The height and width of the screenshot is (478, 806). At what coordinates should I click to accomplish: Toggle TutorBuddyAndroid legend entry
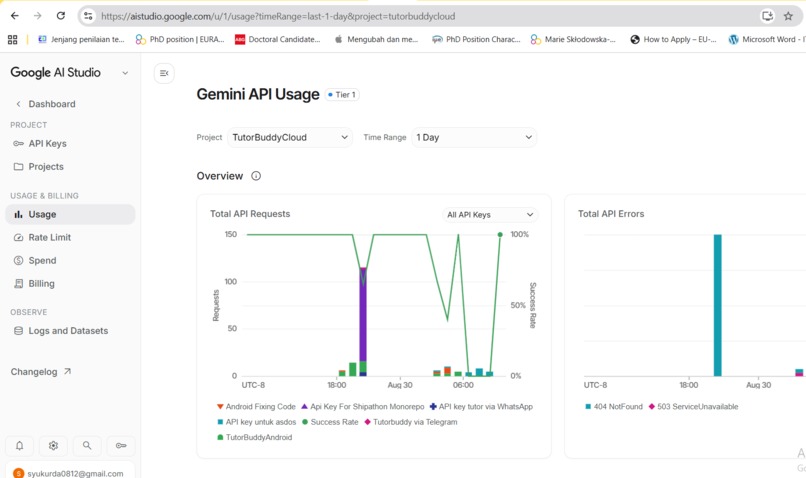click(x=254, y=437)
